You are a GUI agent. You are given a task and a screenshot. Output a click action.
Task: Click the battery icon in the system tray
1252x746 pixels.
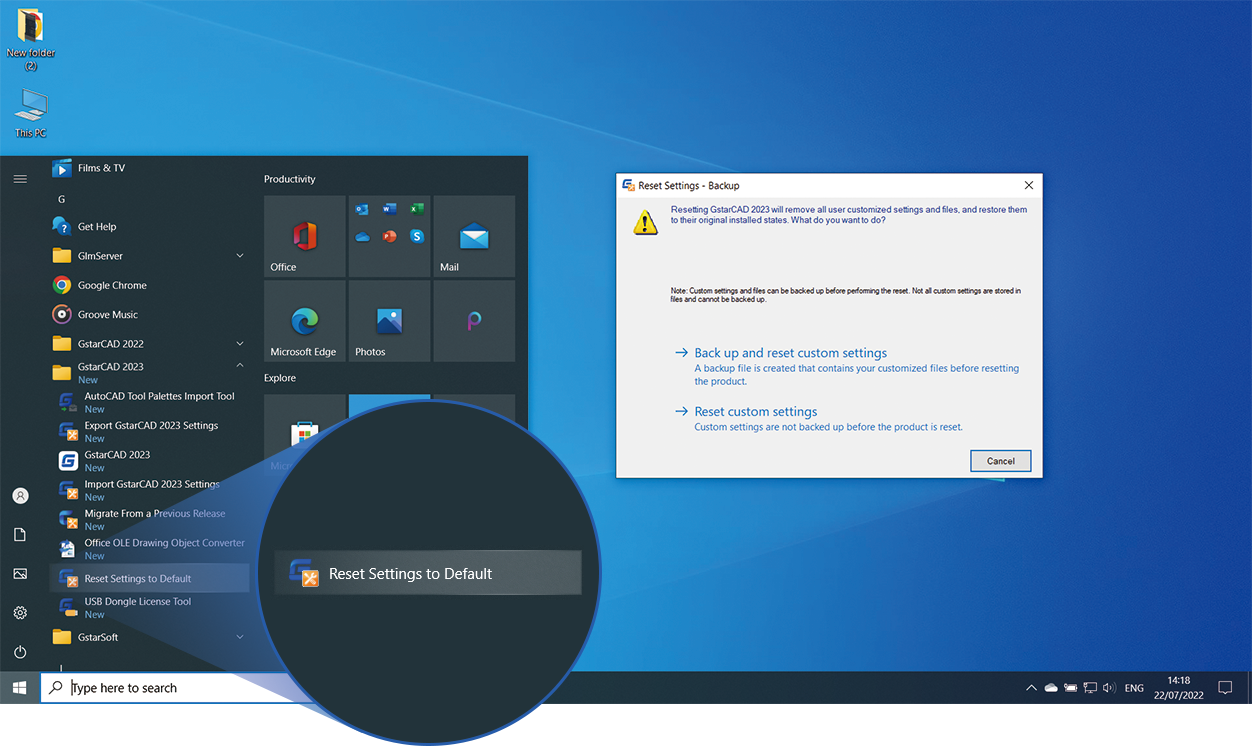click(x=1071, y=688)
